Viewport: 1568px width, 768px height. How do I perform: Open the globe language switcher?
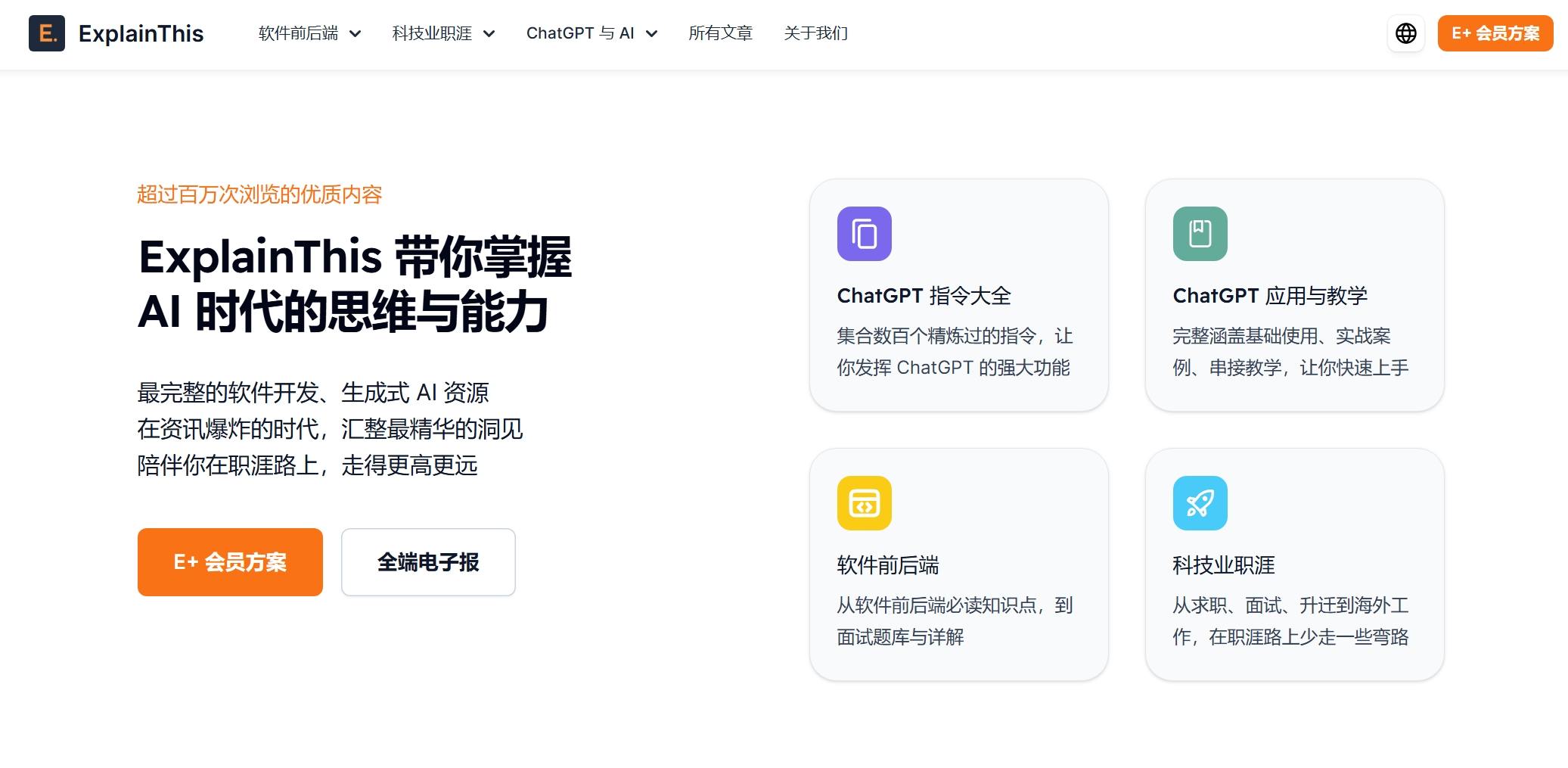(x=1406, y=33)
